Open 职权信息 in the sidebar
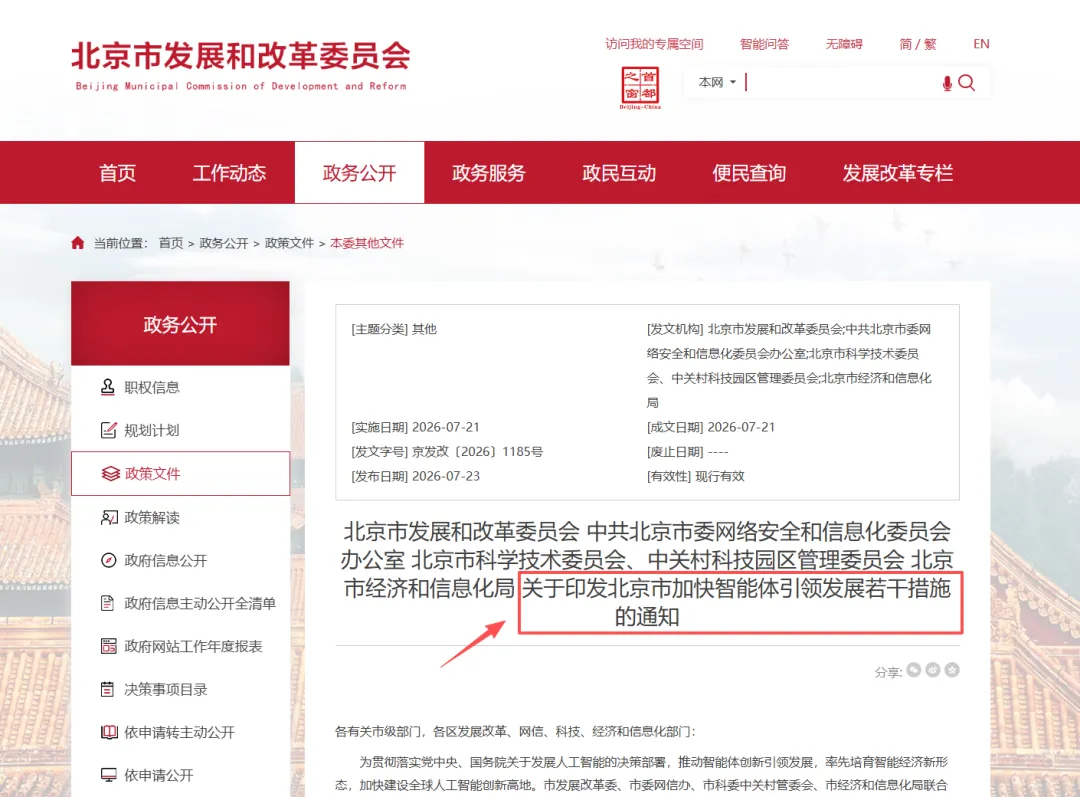The height and width of the screenshot is (797, 1080). pyautogui.click(x=152, y=388)
